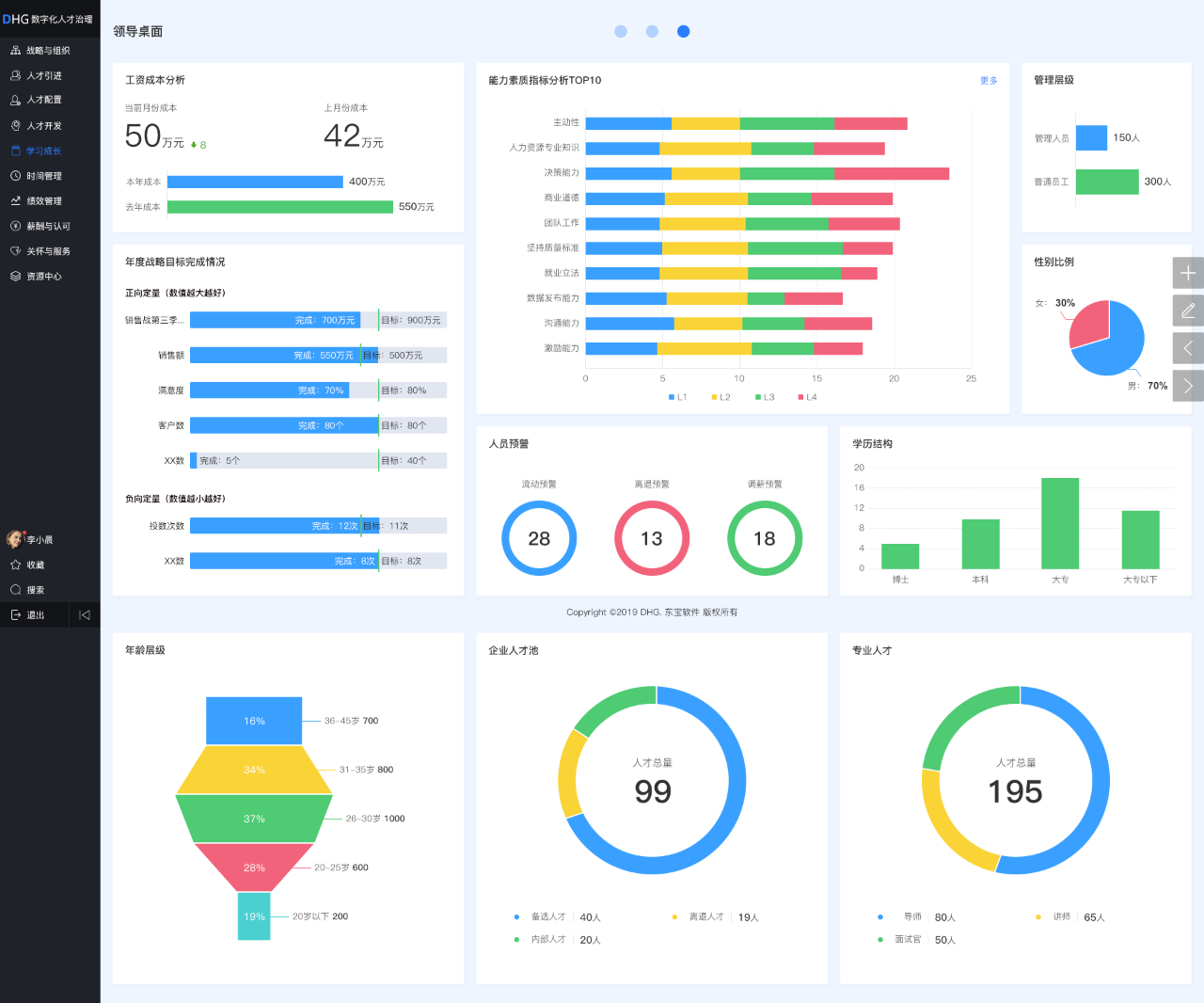Click the 收藏 star icon in the sidebar
1204x1003 pixels.
point(16,565)
